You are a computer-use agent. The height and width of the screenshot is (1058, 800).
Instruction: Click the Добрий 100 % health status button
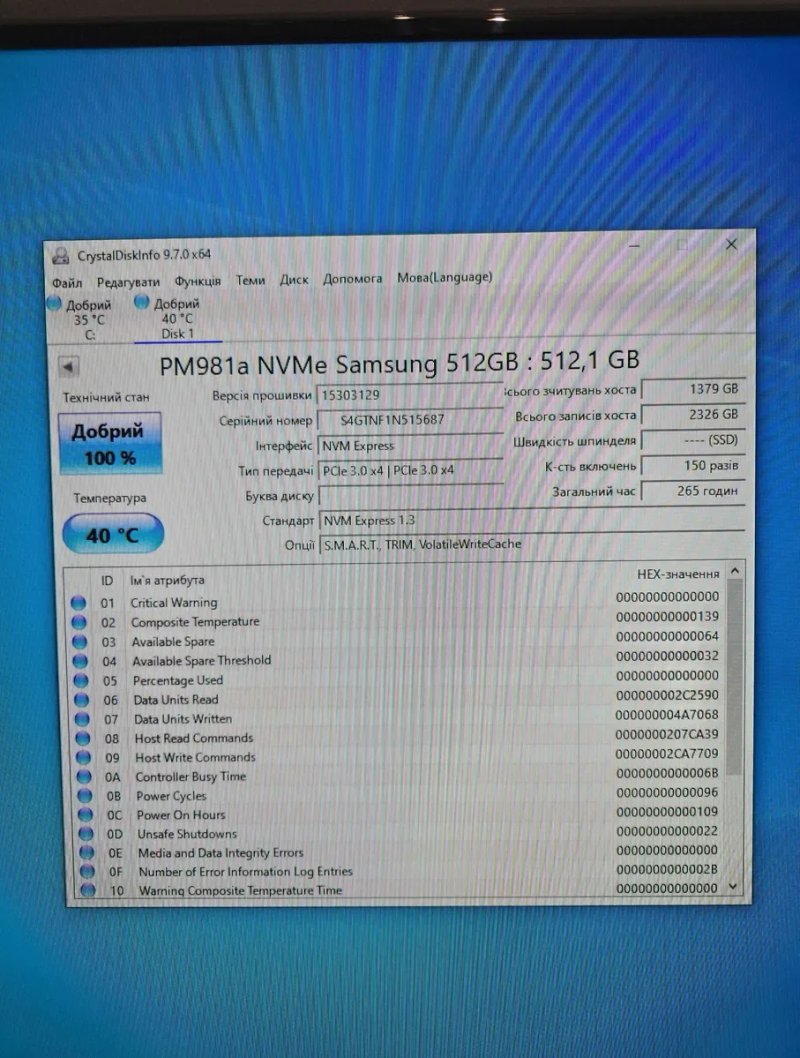[x=110, y=443]
